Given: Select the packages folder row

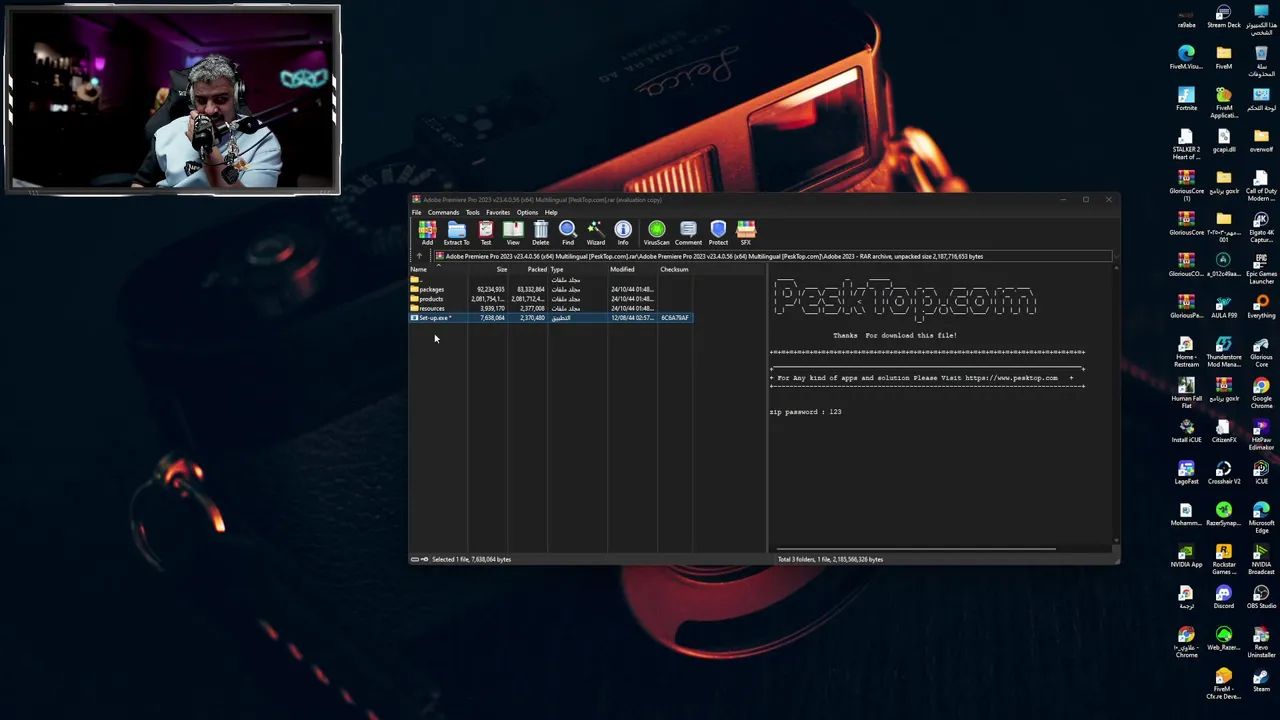Looking at the screenshot, I should tap(550, 289).
